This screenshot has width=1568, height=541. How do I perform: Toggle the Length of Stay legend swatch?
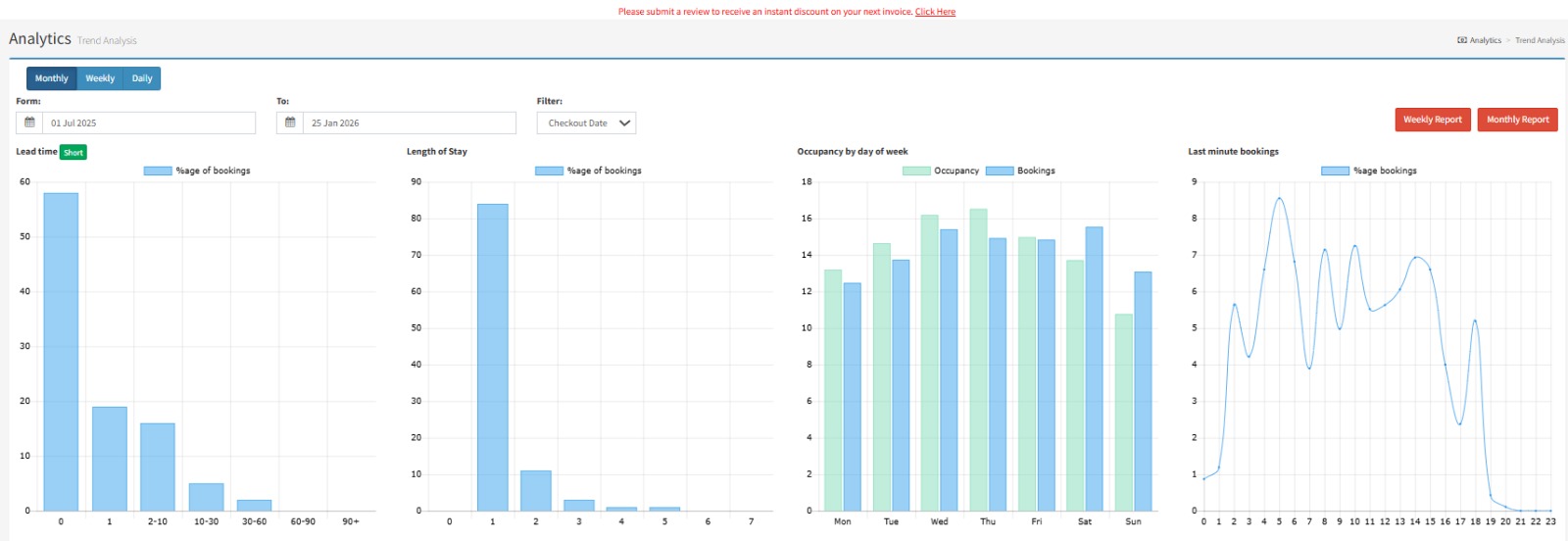click(x=549, y=171)
